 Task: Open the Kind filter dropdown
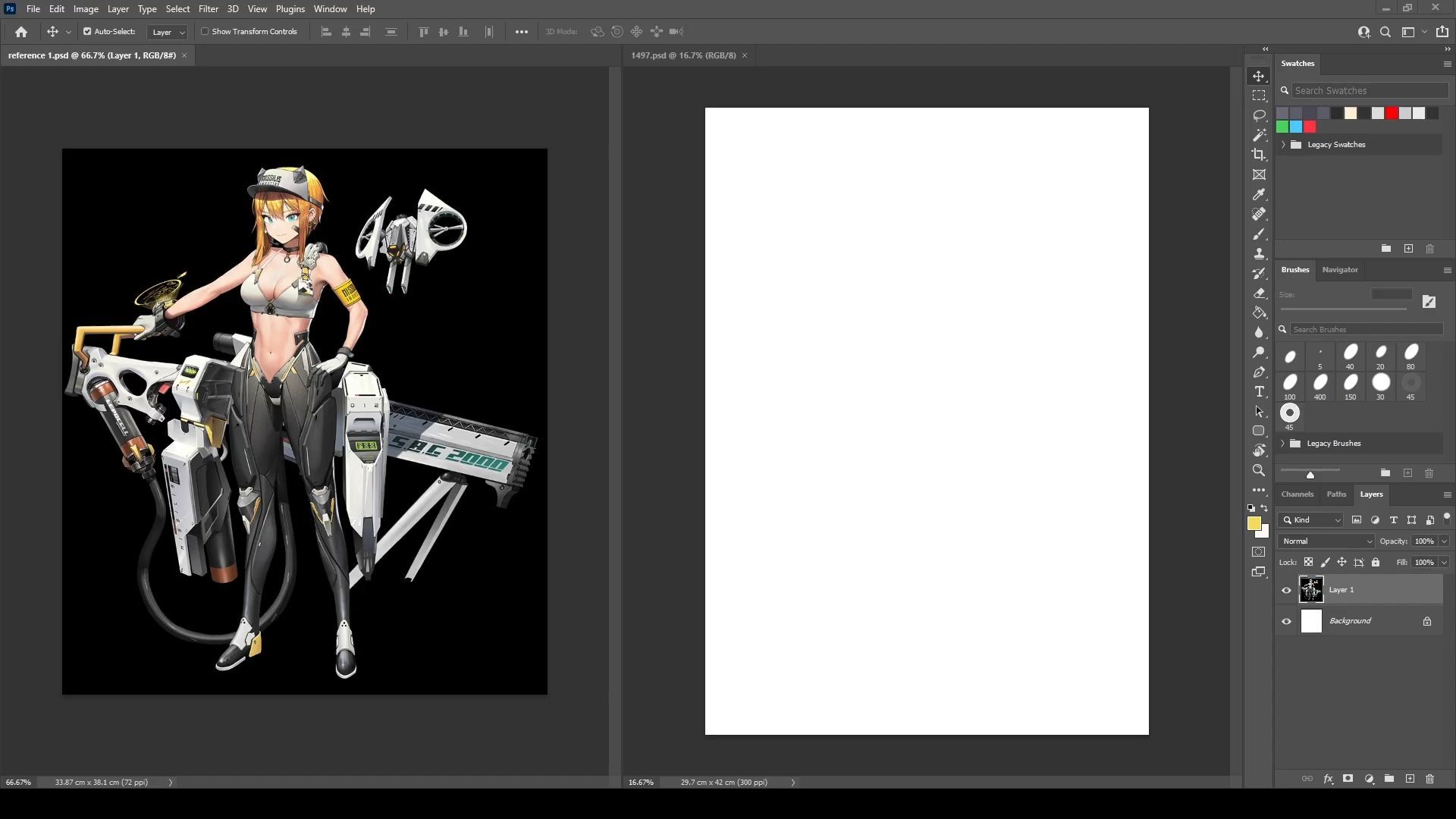point(1311,519)
